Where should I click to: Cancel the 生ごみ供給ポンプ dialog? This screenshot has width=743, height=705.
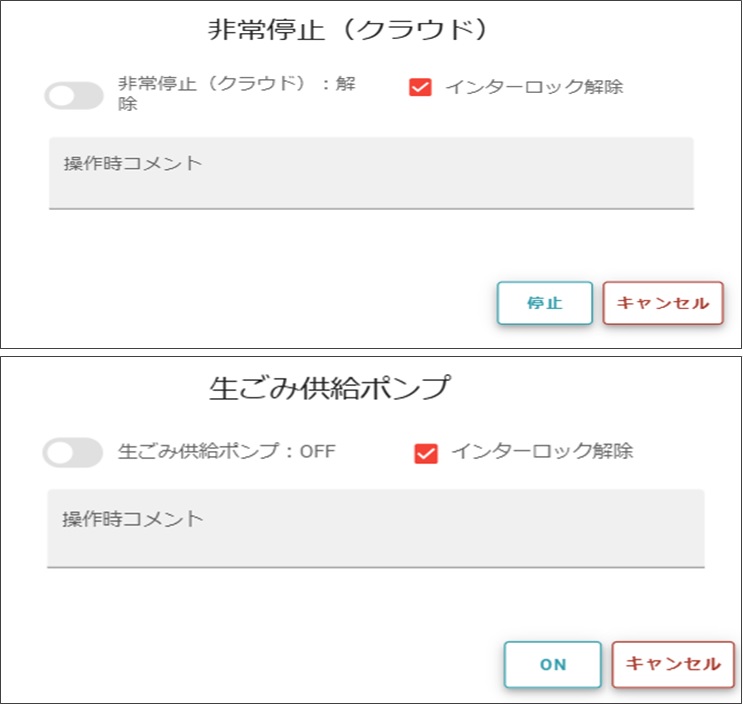pos(672,664)
